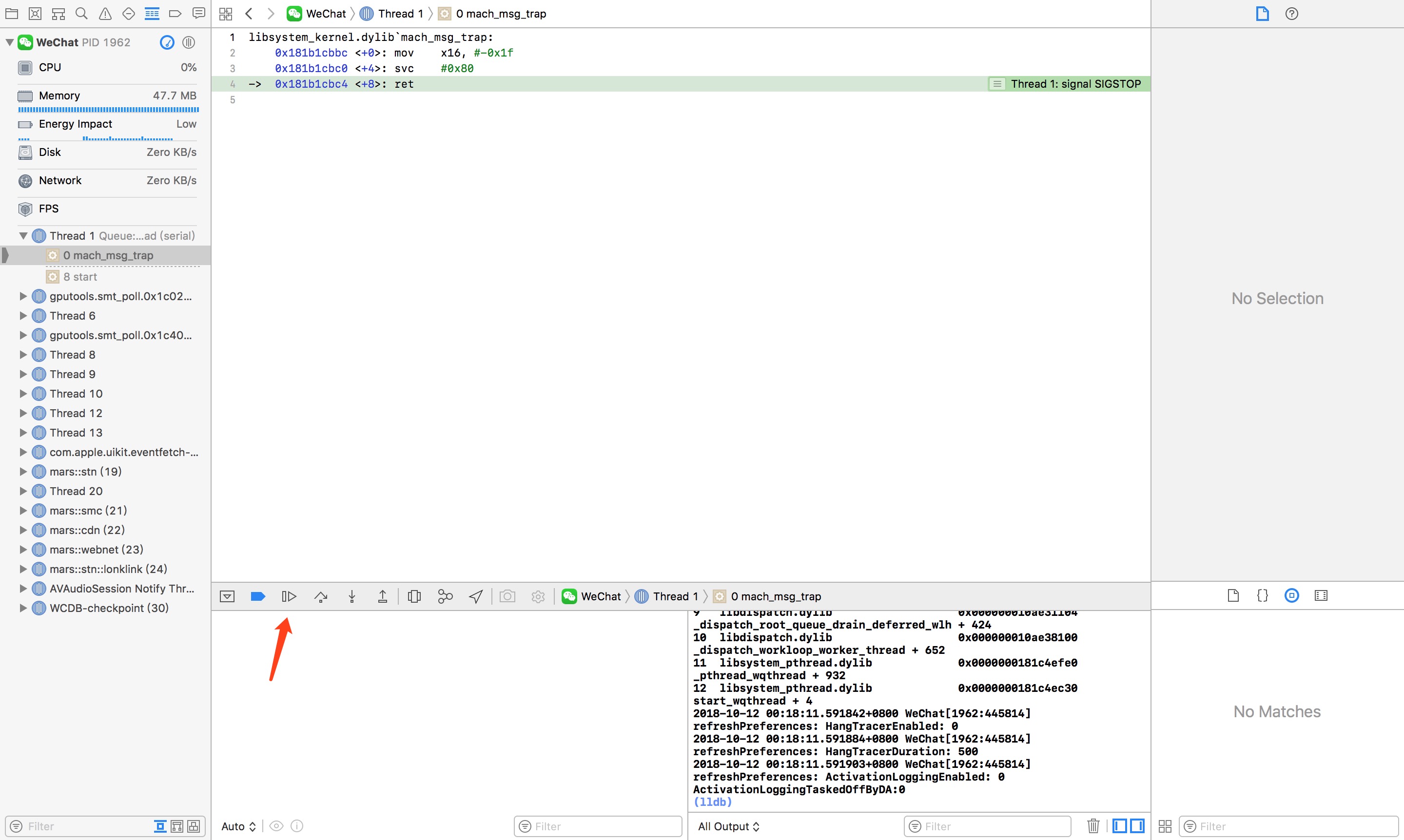This screenshot has width=1404, height=840.
Task: Show the File inspector
Action: pos(1263,14)
